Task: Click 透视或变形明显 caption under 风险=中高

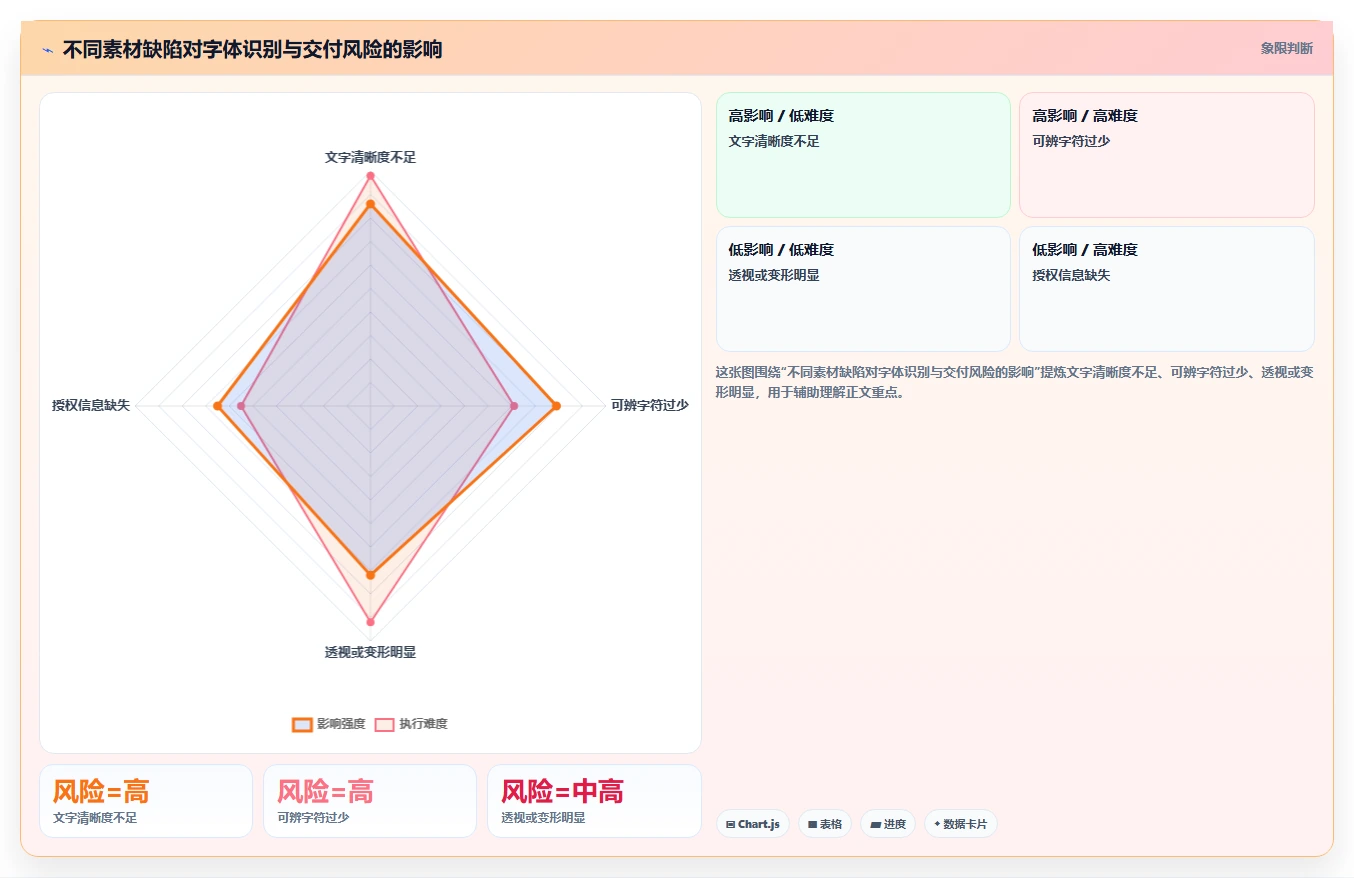Action: pos(543,818)
